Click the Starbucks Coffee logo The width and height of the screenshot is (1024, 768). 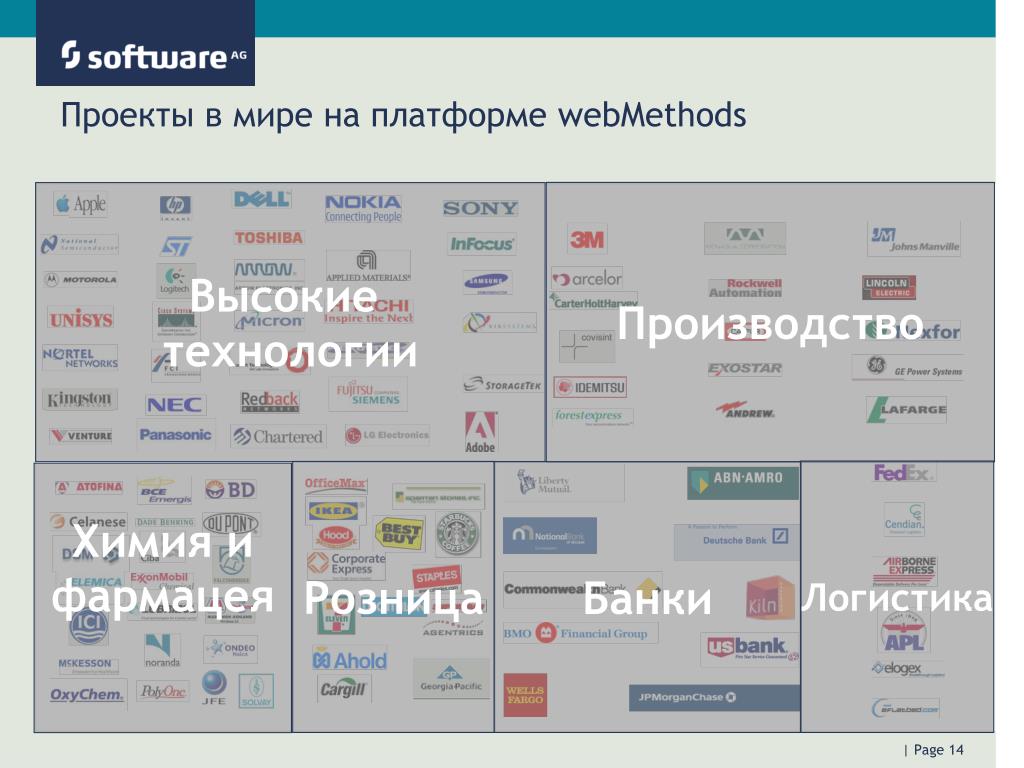[458, 533]
